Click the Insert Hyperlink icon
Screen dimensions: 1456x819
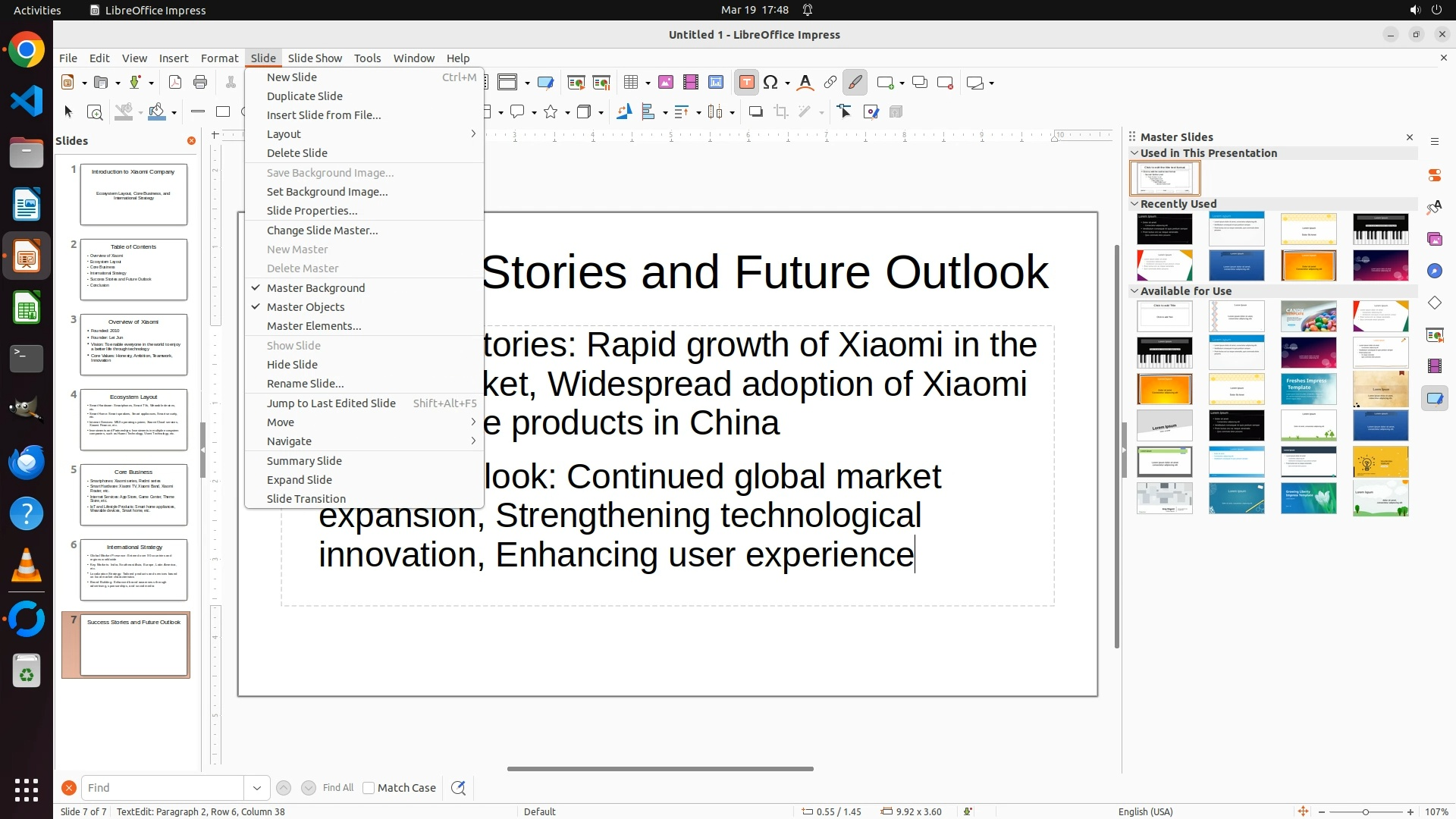tap(830, 83)
